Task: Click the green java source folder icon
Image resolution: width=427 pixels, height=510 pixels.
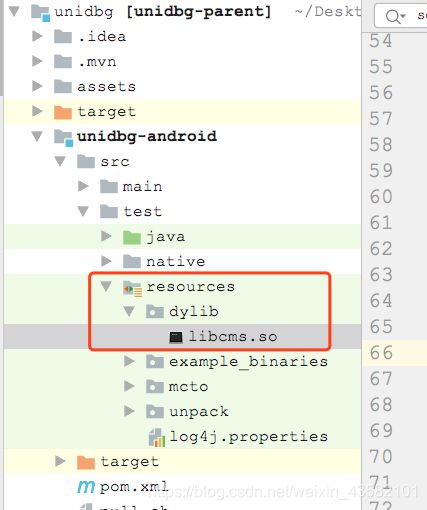Action: (x=132, y=237)
